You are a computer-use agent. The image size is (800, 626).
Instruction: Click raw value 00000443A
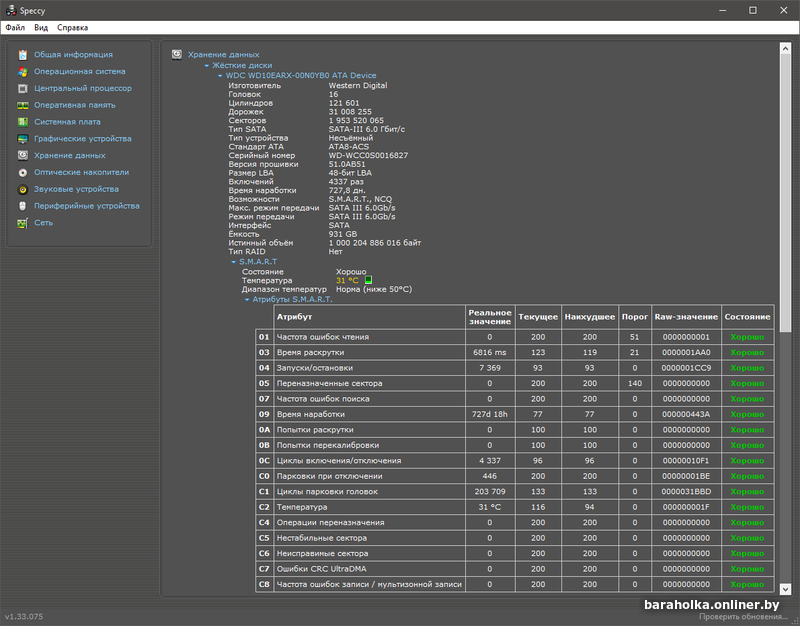coord(686,414)
